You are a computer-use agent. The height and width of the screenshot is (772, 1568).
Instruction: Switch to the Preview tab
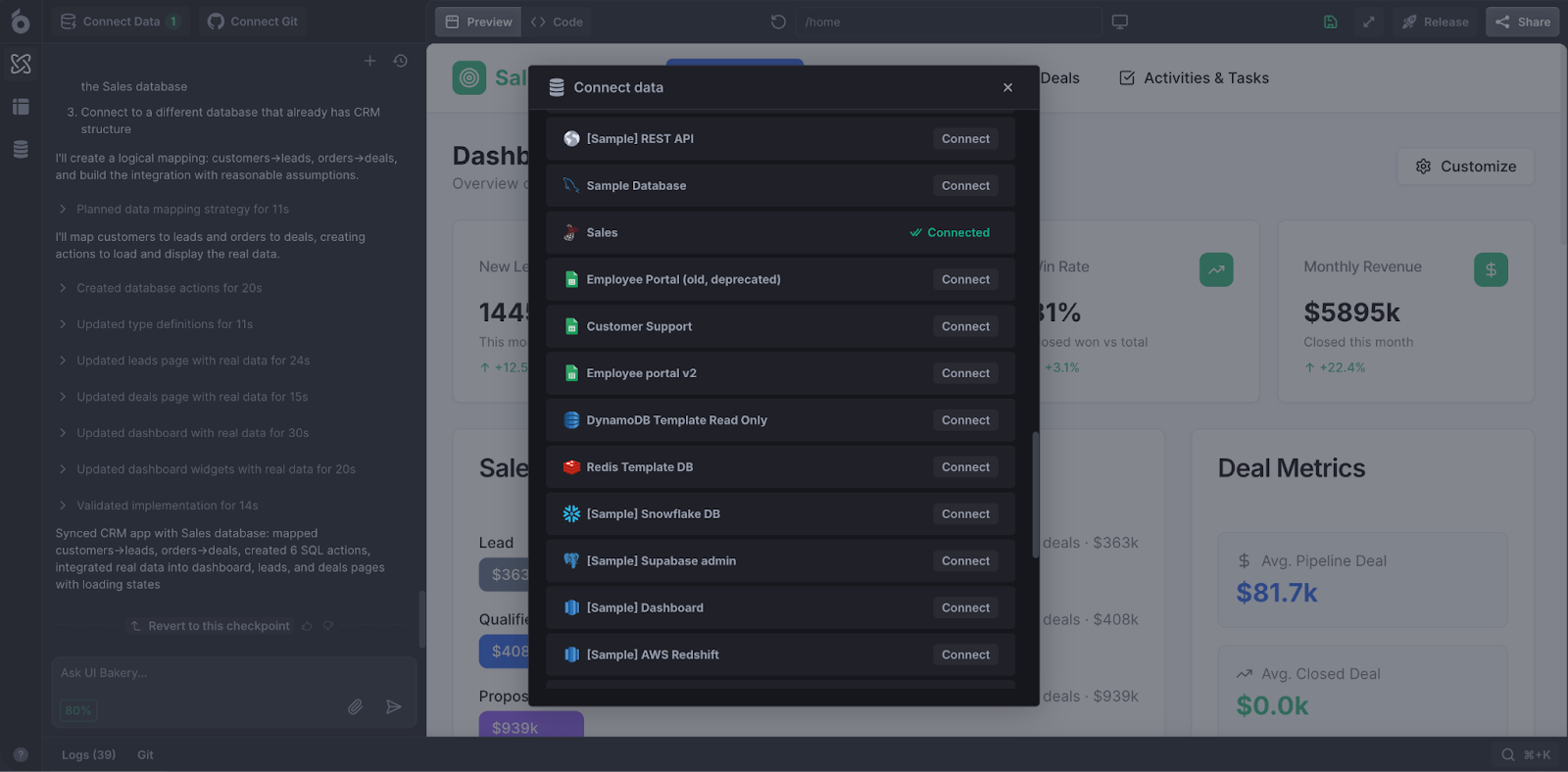pyautogui.click(x=478, y=22)
